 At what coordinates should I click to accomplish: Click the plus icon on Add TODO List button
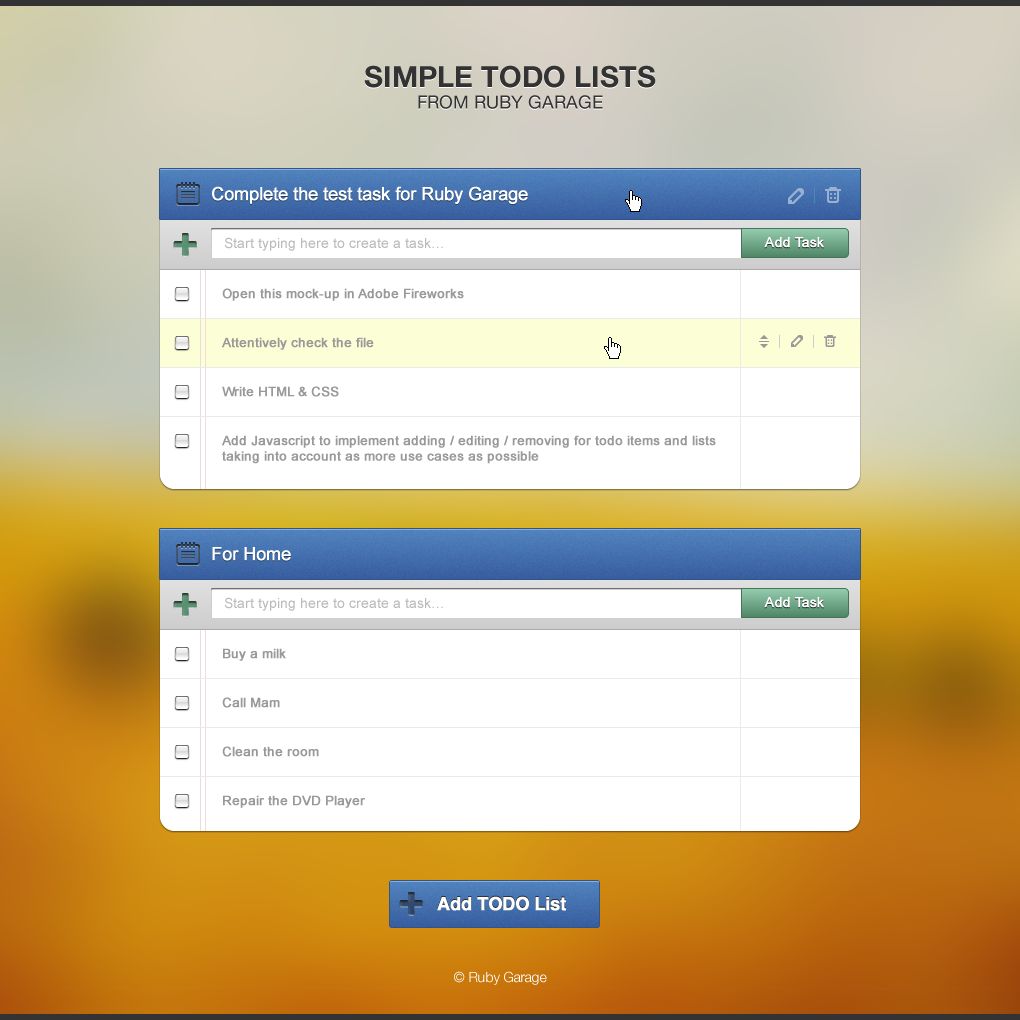(x=411, y=904)
